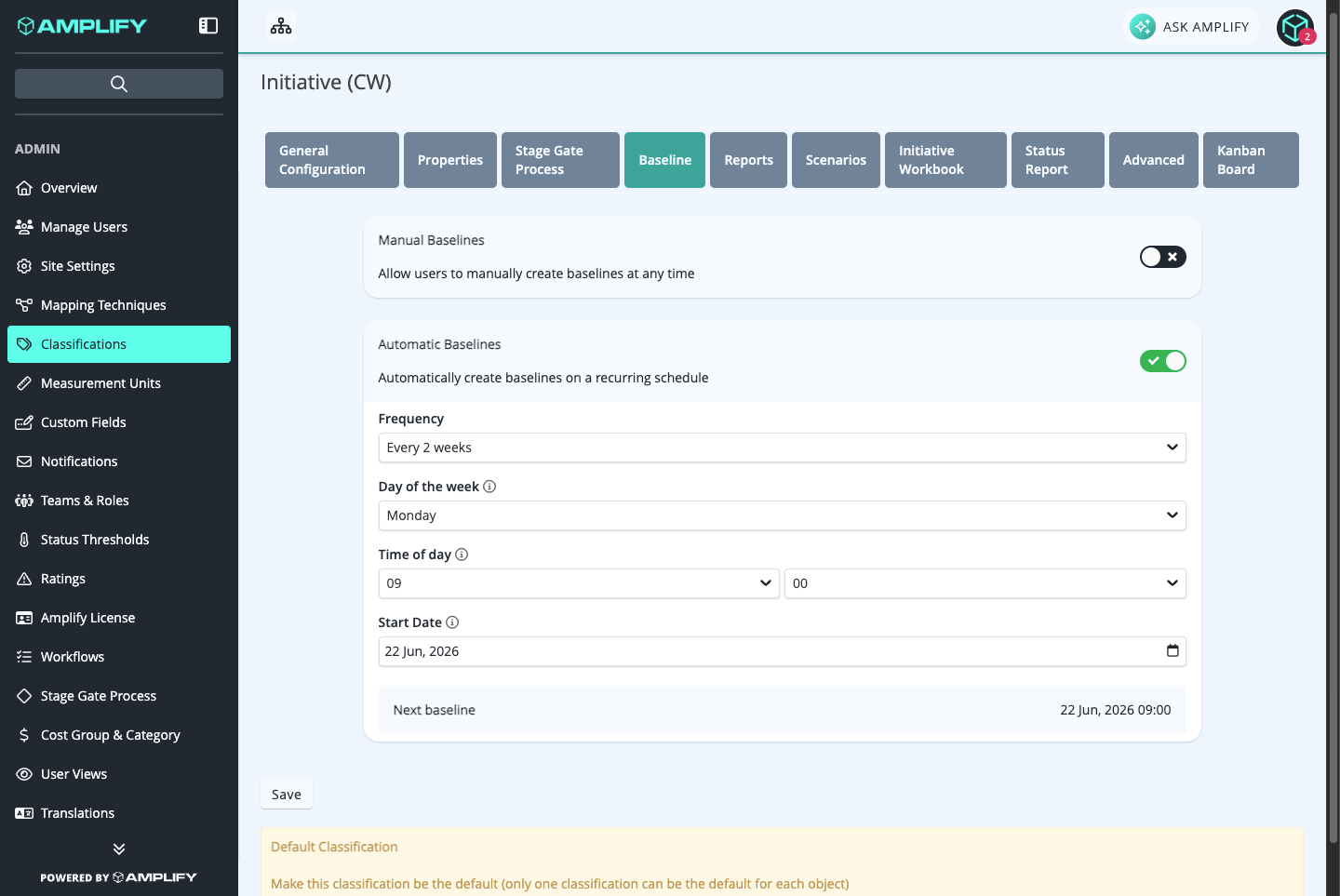Open the minutes dropdown showing 00
The height and width of the screenshot is (896, 1340).
click(x=985, y=583)
